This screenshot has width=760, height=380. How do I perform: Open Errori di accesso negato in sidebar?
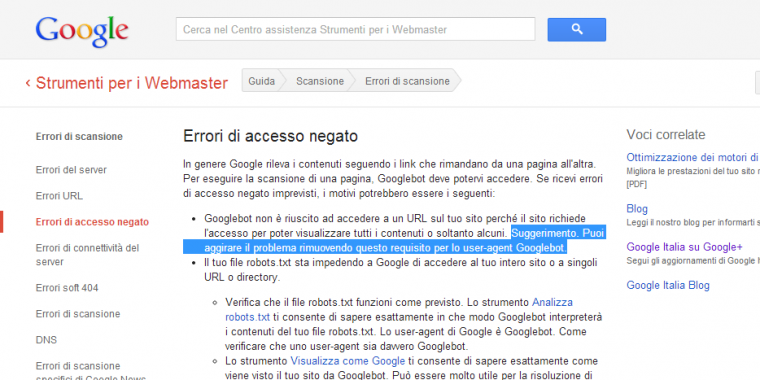coord(92,222)
